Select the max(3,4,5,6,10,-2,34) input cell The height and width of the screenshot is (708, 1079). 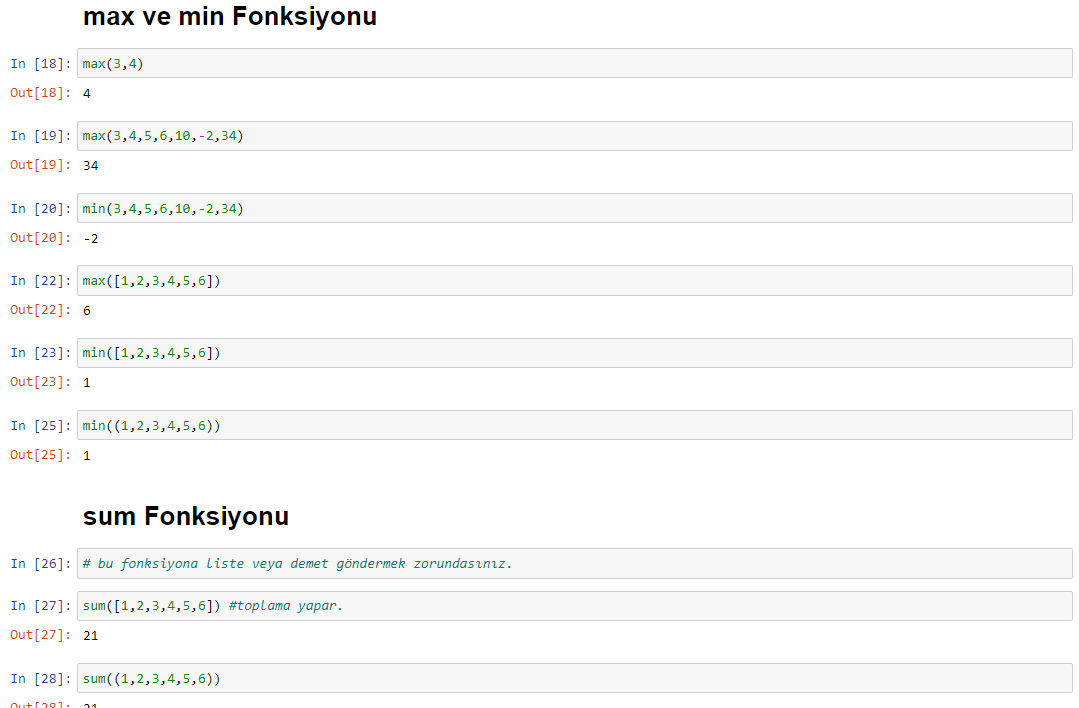point(575,136)
